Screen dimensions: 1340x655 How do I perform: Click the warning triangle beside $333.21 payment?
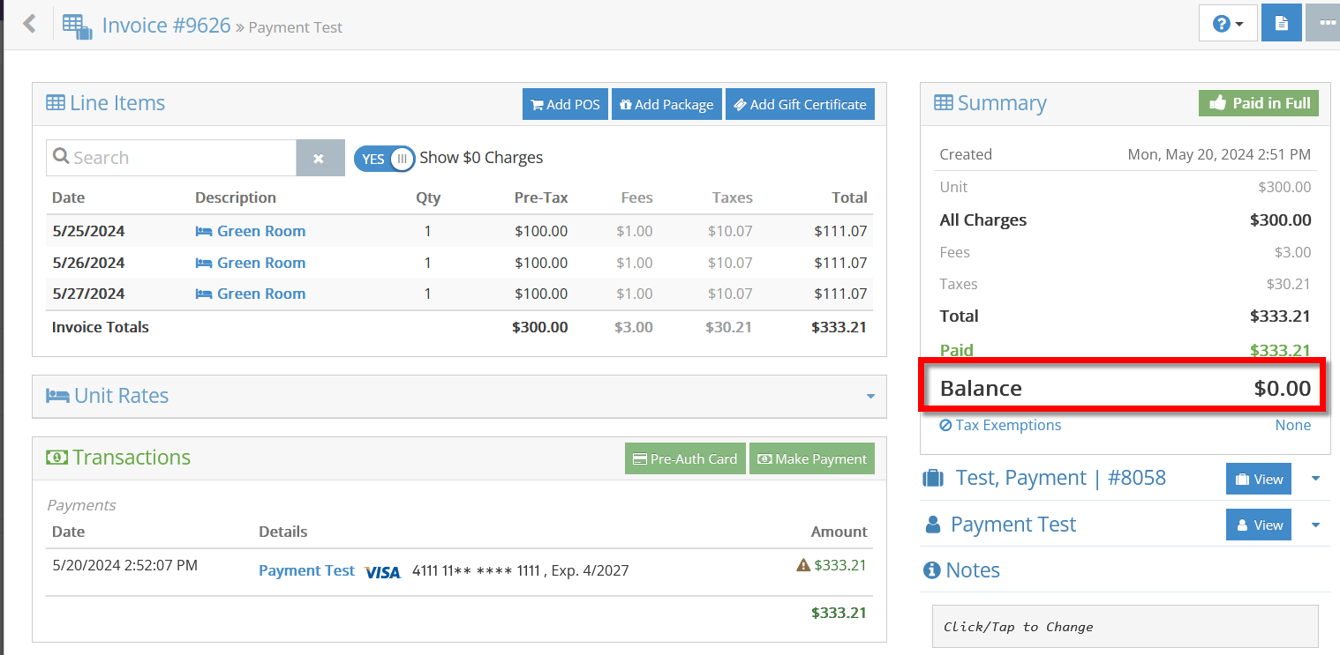pos(803,566)
